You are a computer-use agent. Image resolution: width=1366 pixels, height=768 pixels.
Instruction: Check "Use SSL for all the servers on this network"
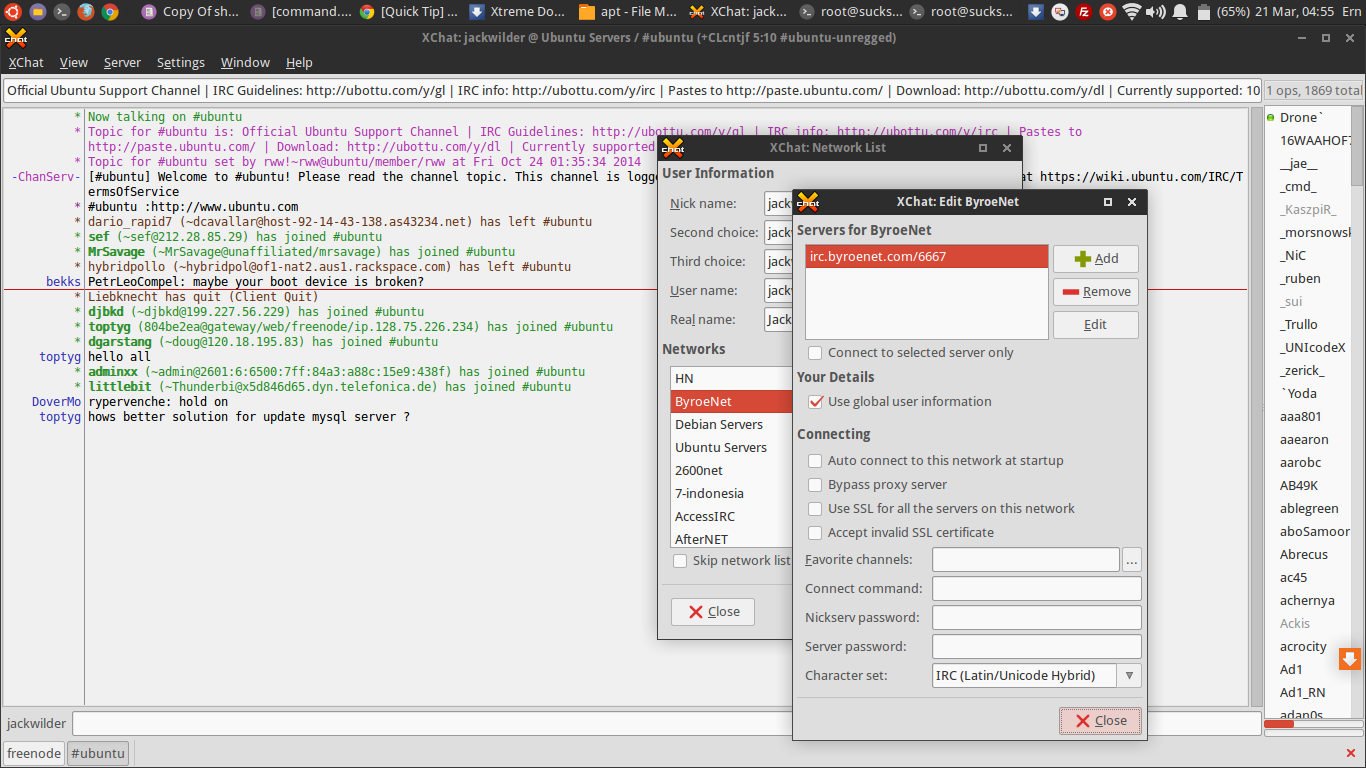pyautogui.click(x=815, y=508)
